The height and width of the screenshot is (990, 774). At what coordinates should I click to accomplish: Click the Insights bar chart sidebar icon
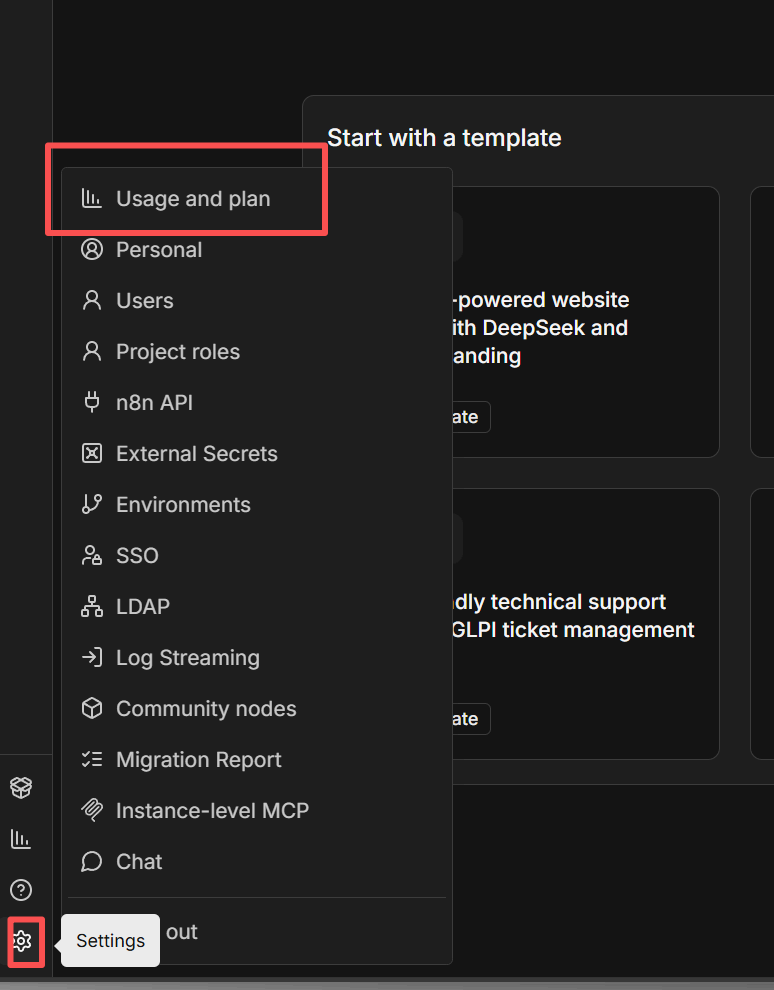click(x=21, y=839)
